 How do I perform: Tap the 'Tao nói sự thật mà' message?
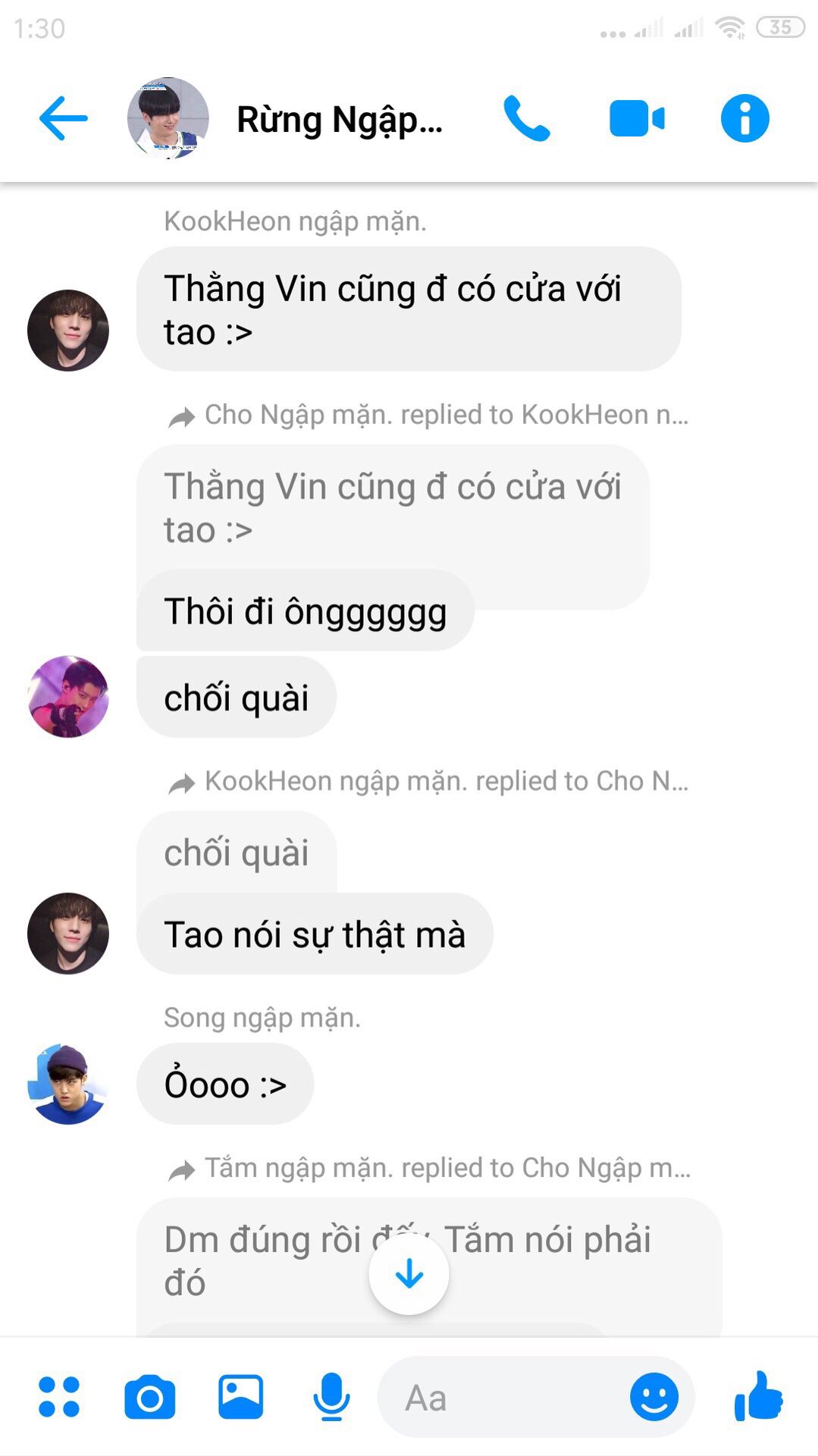tap(315, 934)
